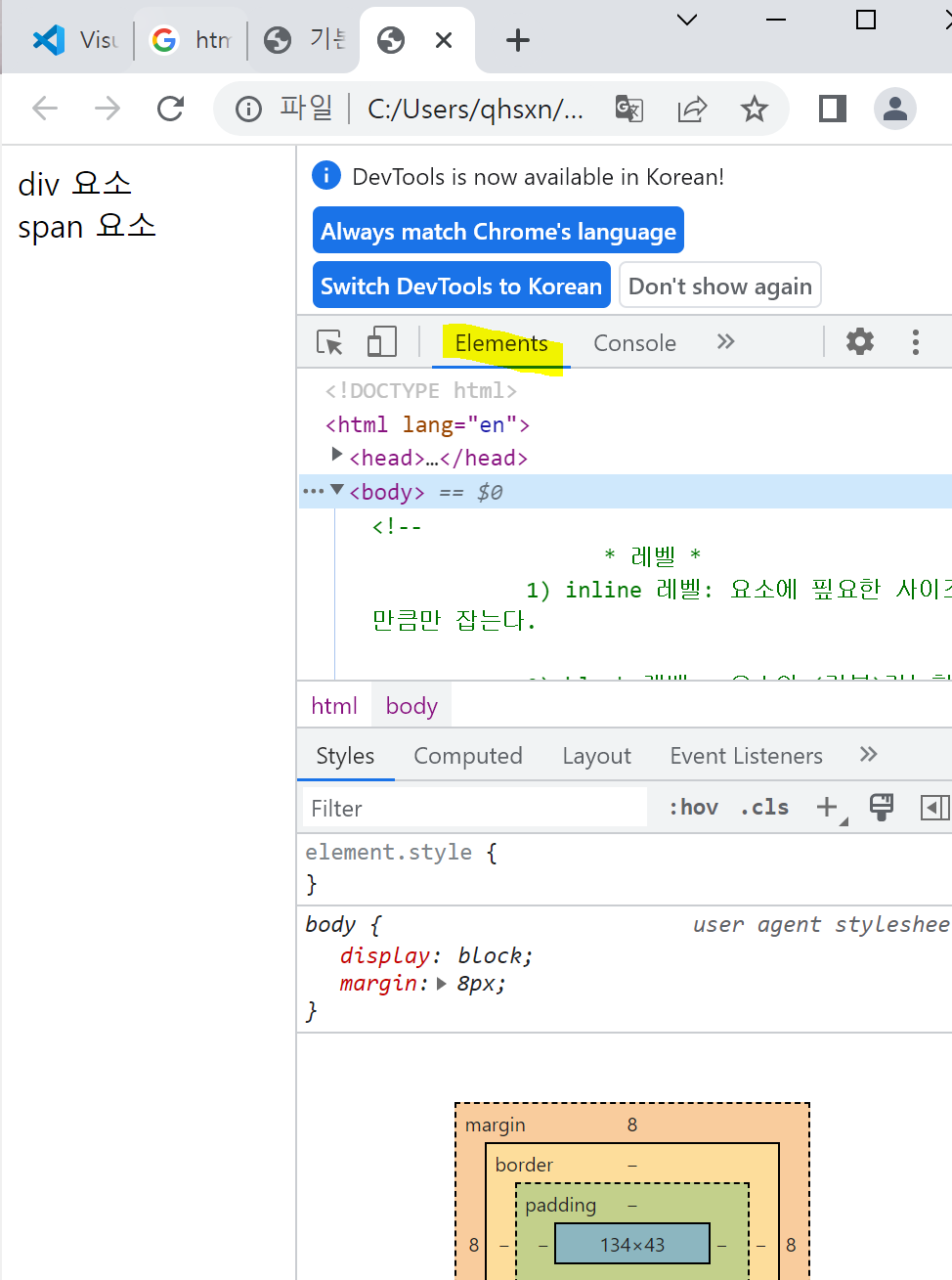Switch to the Console tab
Image resolution: width=952 pixels, height=1280 pixels.
point(634,342)
